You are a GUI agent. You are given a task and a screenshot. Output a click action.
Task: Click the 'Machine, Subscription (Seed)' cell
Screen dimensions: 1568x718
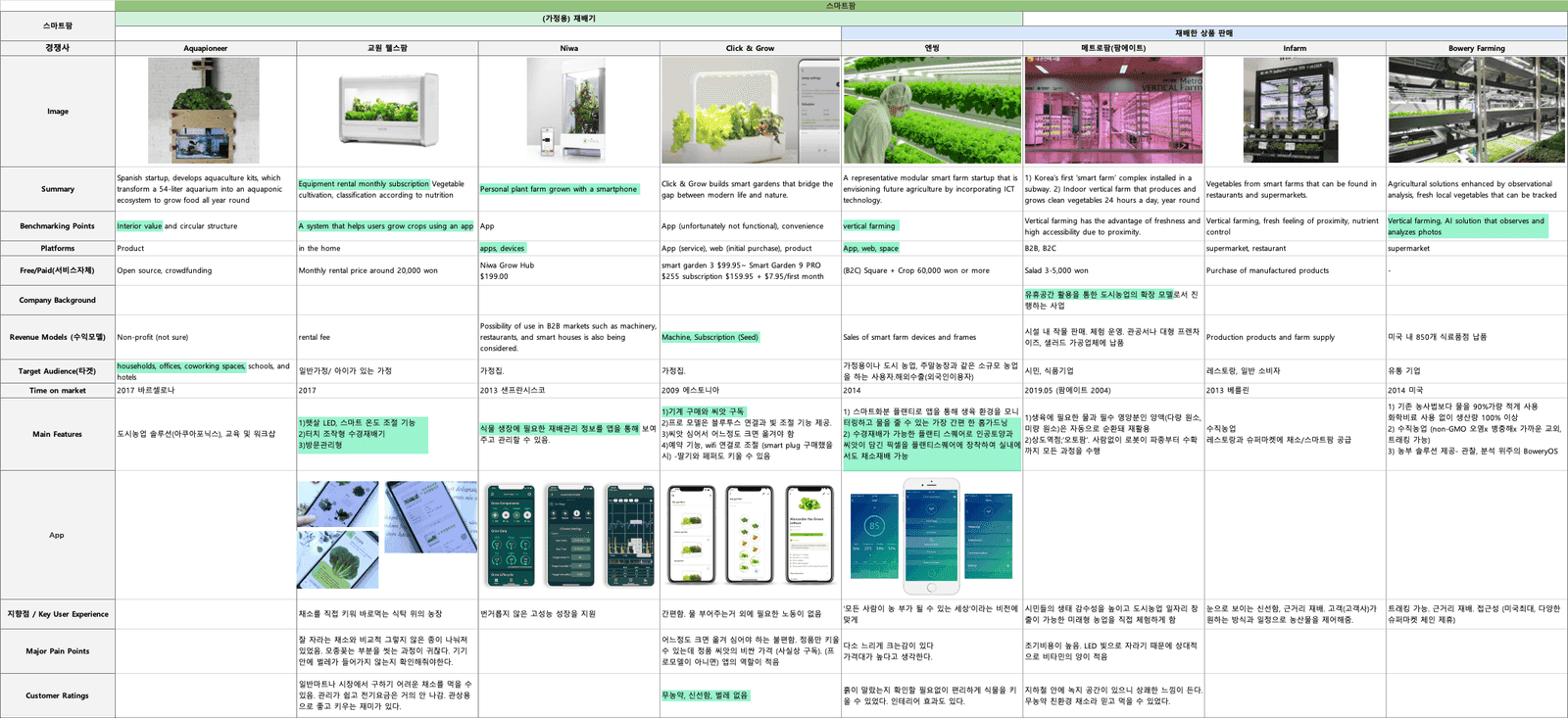pyautogui.click(x=751, y=337)
